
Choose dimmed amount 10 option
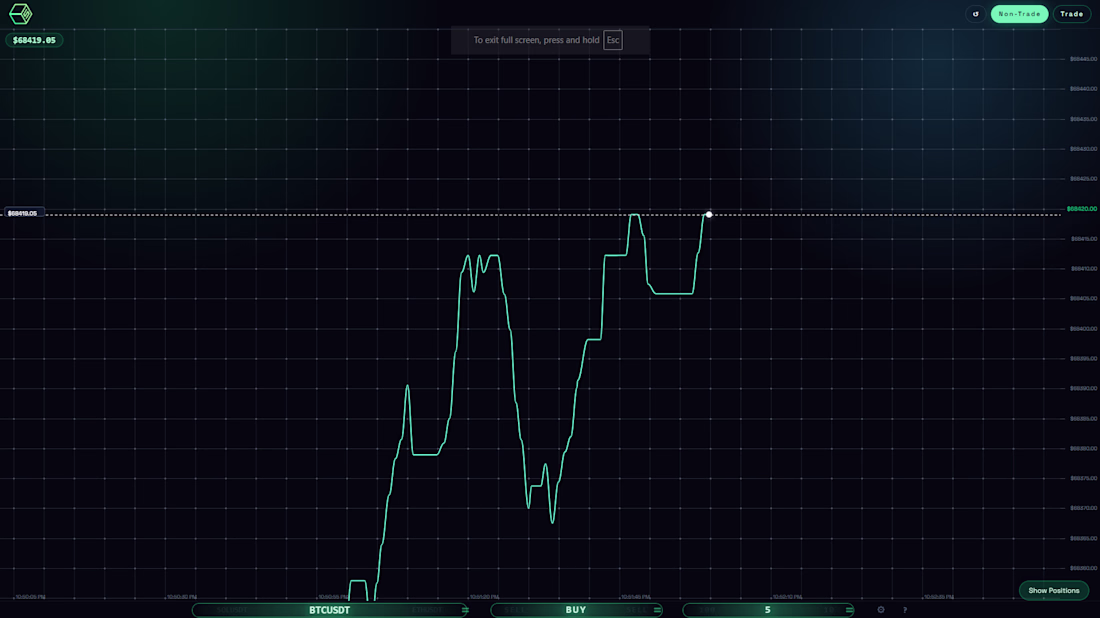click(x=829, y=610)
